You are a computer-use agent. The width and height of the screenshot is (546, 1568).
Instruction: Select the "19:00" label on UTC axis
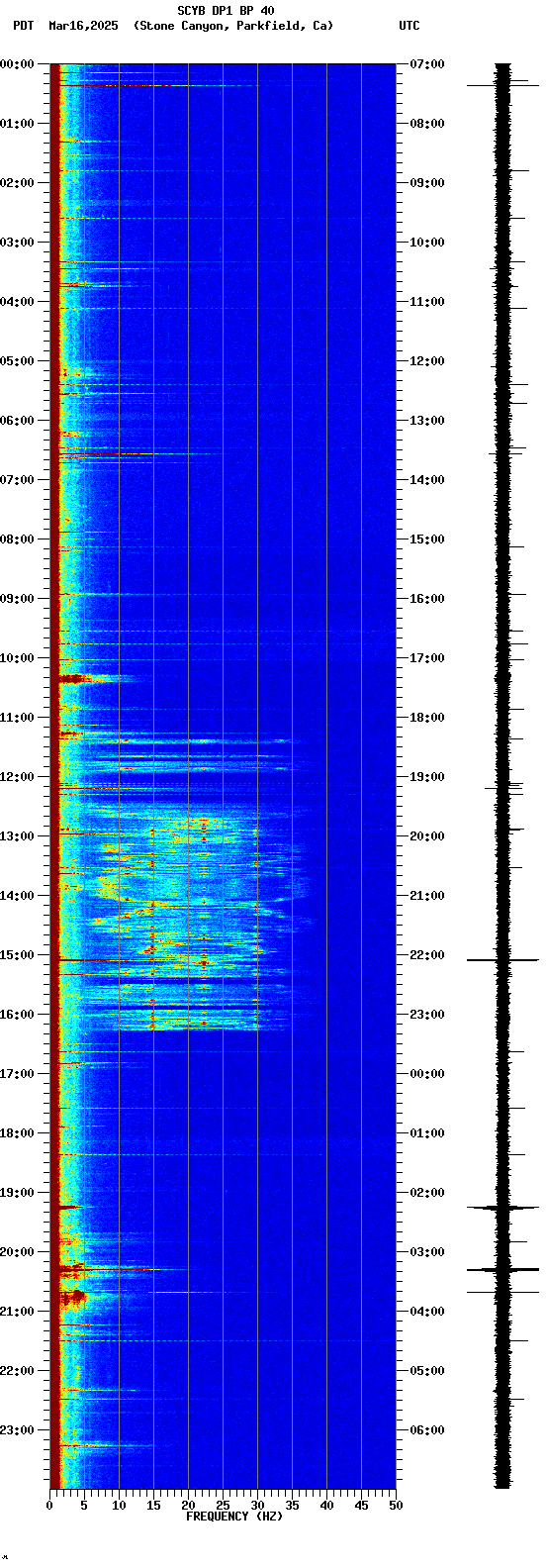click(426, 777)
